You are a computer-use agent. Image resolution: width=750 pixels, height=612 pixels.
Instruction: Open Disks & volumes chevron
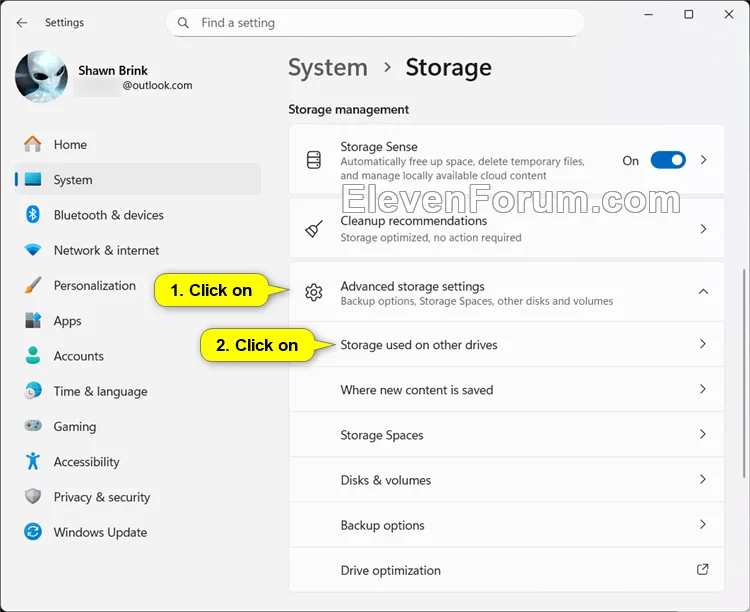[703, 479]
